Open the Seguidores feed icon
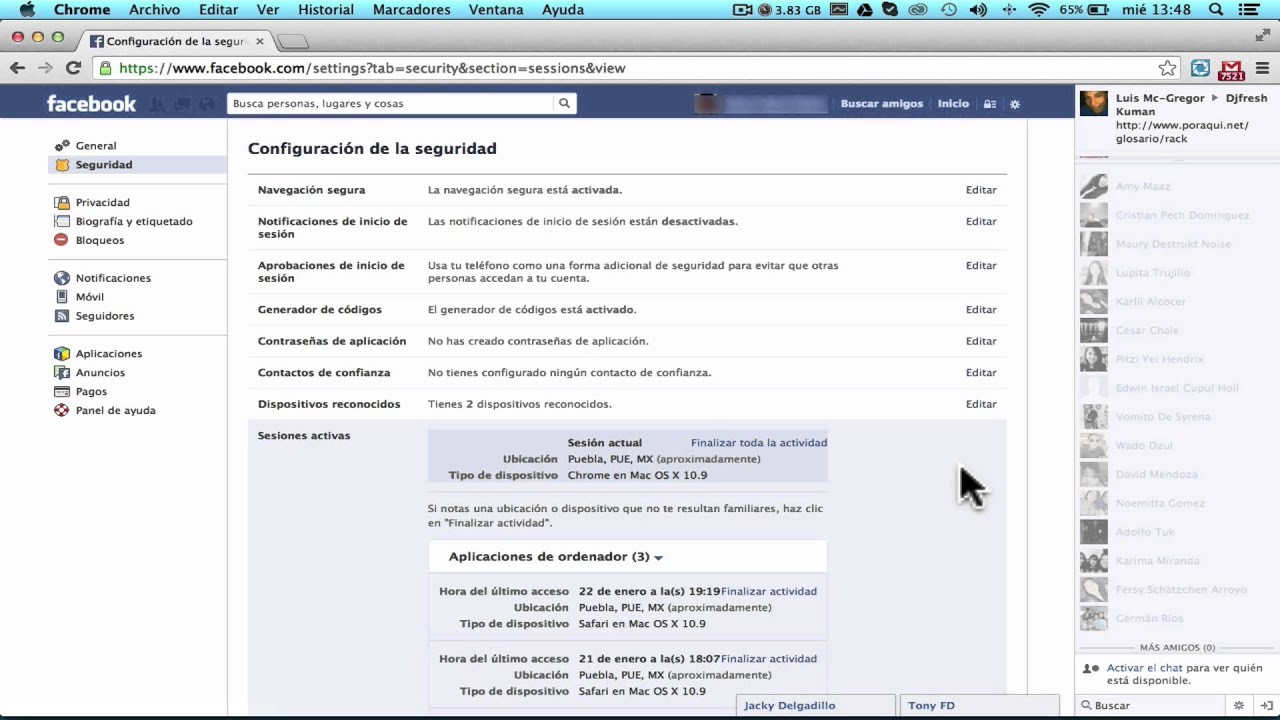The image size is (1280, 720). tap(62, 317)
